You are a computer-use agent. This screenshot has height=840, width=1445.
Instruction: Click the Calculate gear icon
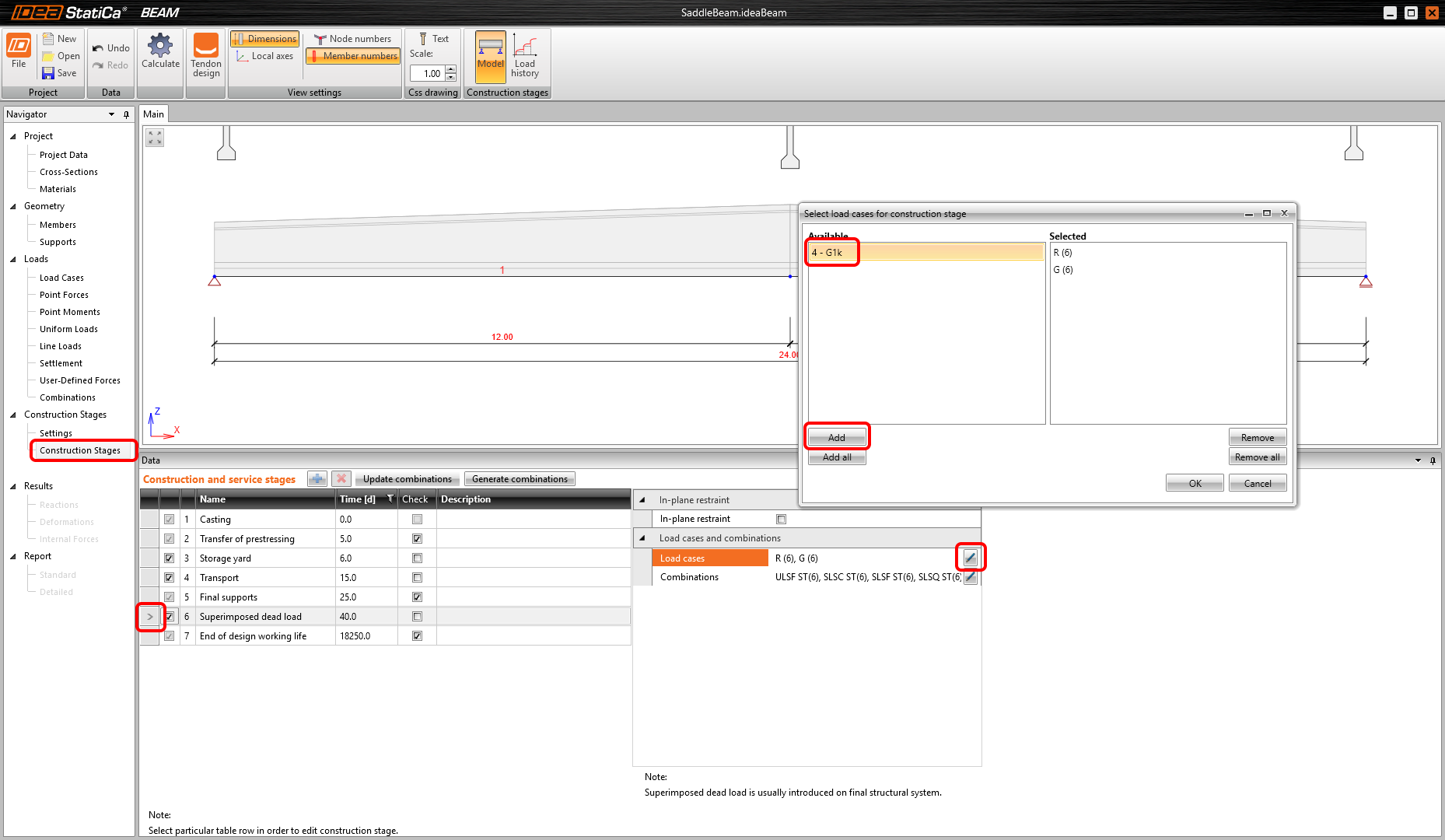pos(160,47)
